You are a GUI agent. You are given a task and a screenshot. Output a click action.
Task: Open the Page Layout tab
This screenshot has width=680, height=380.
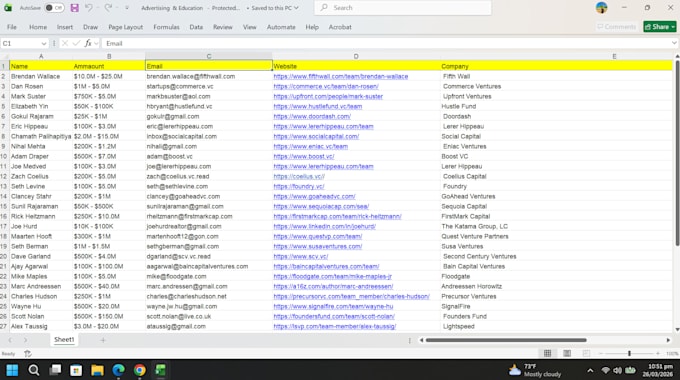point(125,27)
